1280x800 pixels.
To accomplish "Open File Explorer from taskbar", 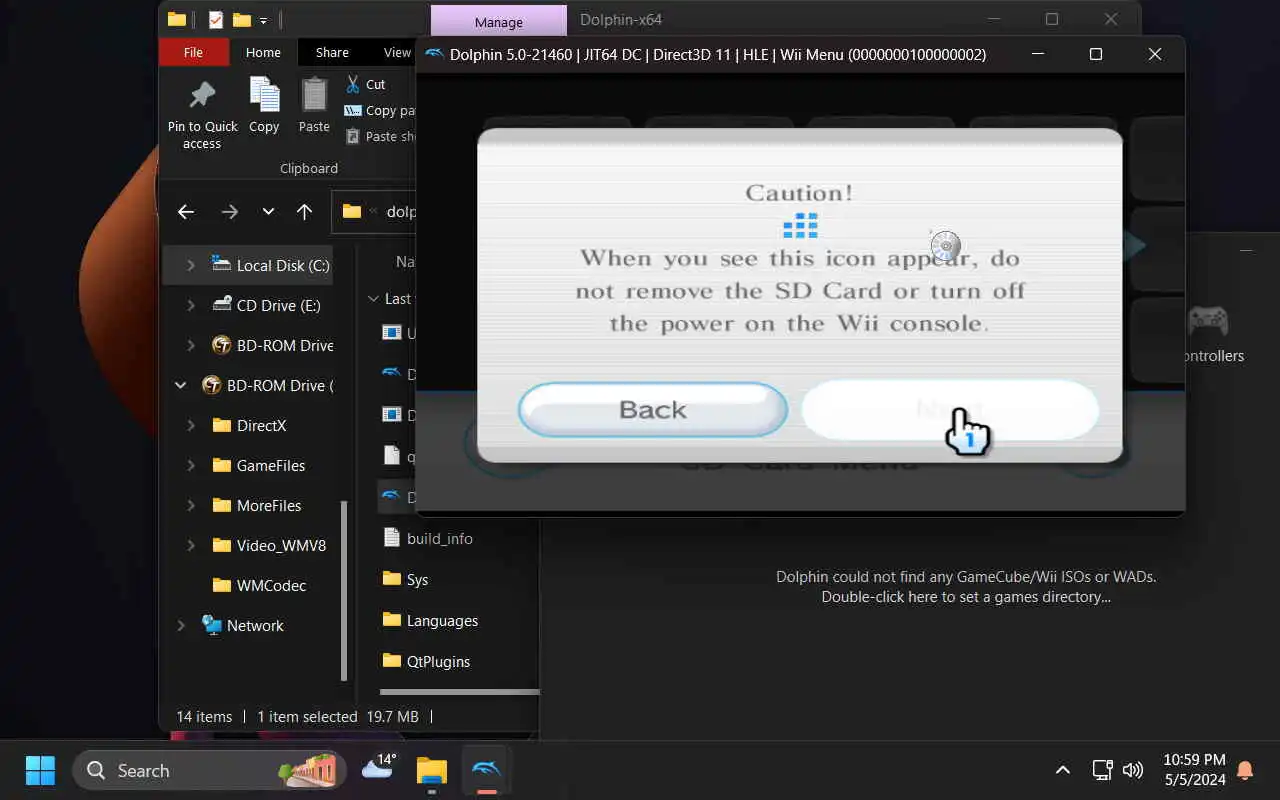I will click(x=432, y=770).
